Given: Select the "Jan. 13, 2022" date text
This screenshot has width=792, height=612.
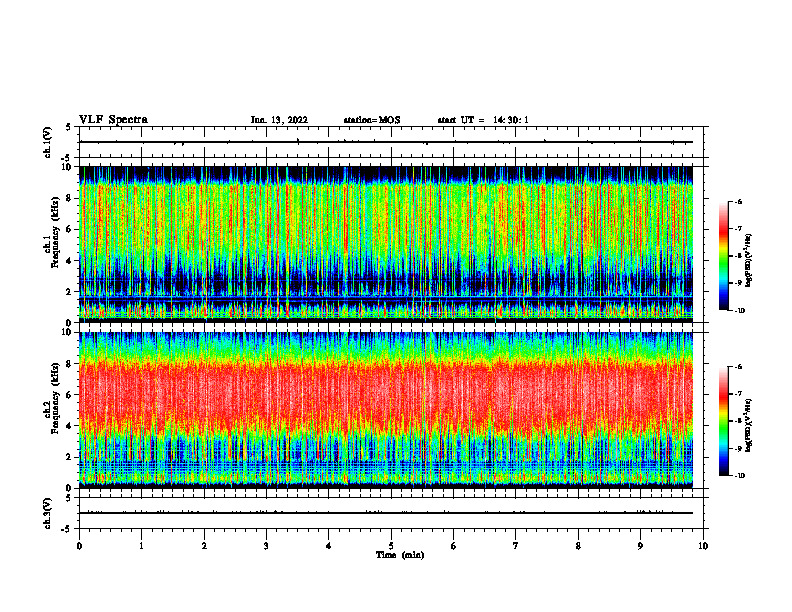Looking at the screenshot, I should (x=279, y=120).
